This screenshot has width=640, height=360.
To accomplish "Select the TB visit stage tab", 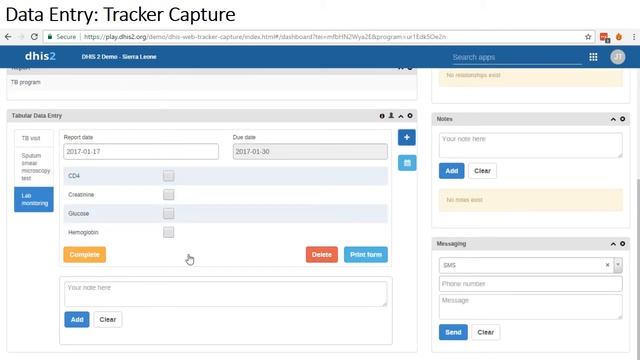I will tap(33, 138).
